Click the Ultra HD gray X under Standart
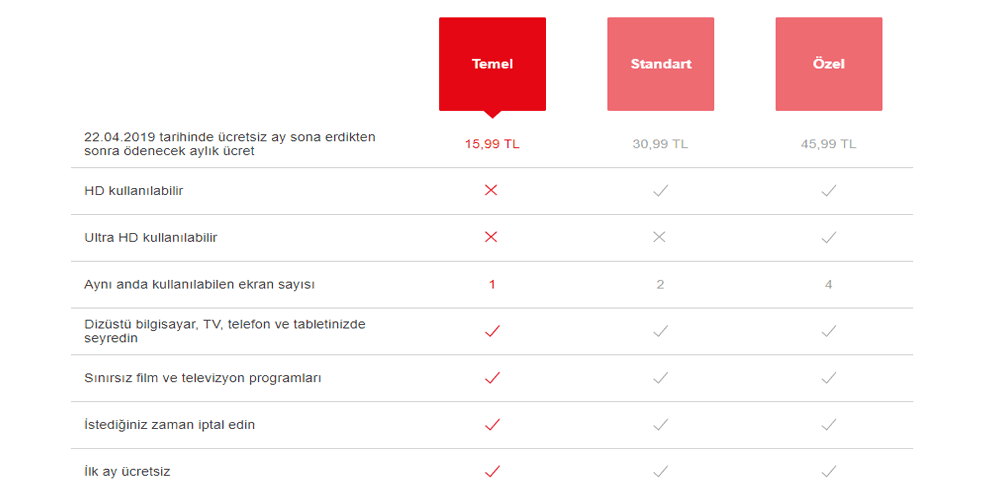This screenshot has height=500, width=1000. coord(660,237)
